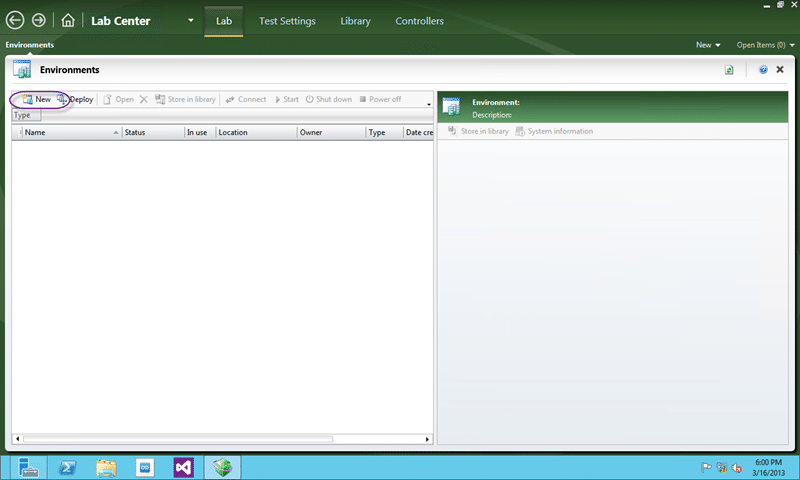Image resolution: width=800 pixels, height=480 pixels.
Task: Sort by the Status column header
Action: tap(153, 133)
